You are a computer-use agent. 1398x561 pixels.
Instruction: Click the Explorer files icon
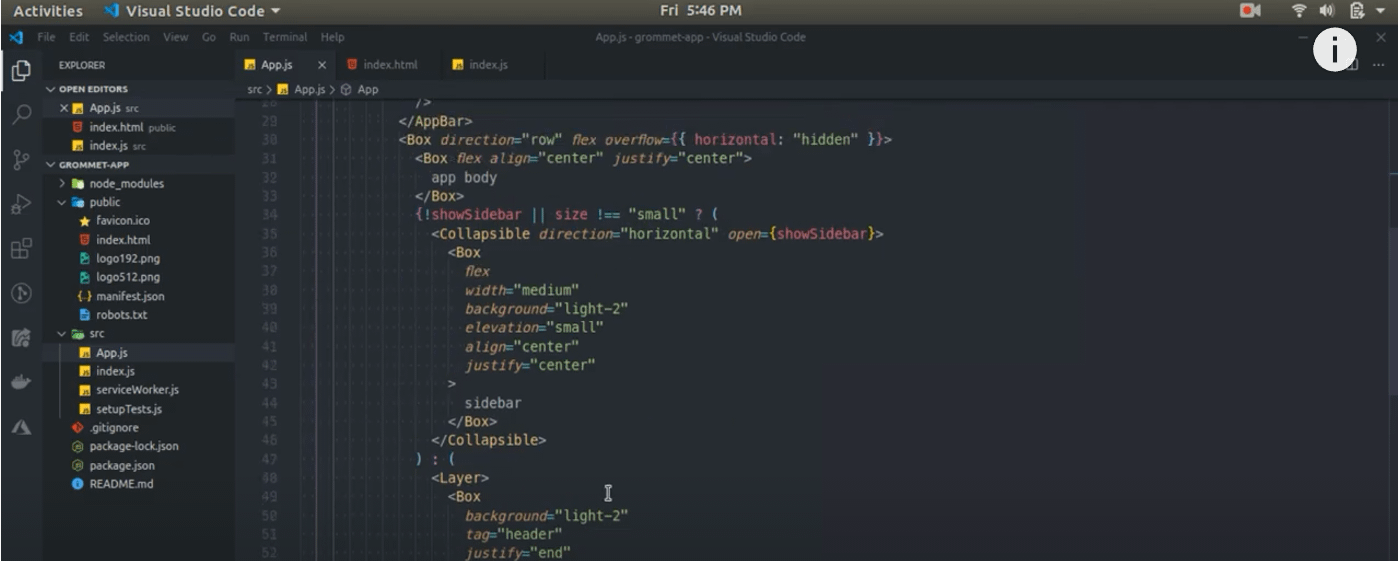[21, 71]
